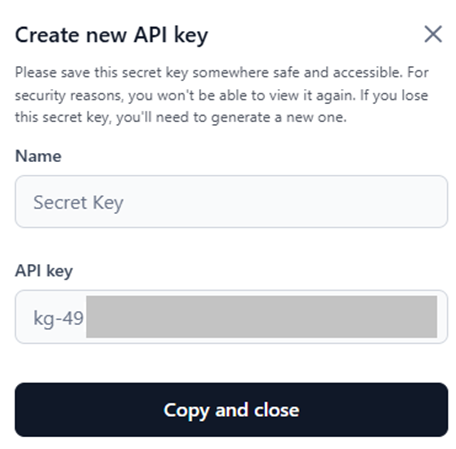Click the API key field label
Image resolution: width=456 pixels, height=449 pixels.
[44, 271]
